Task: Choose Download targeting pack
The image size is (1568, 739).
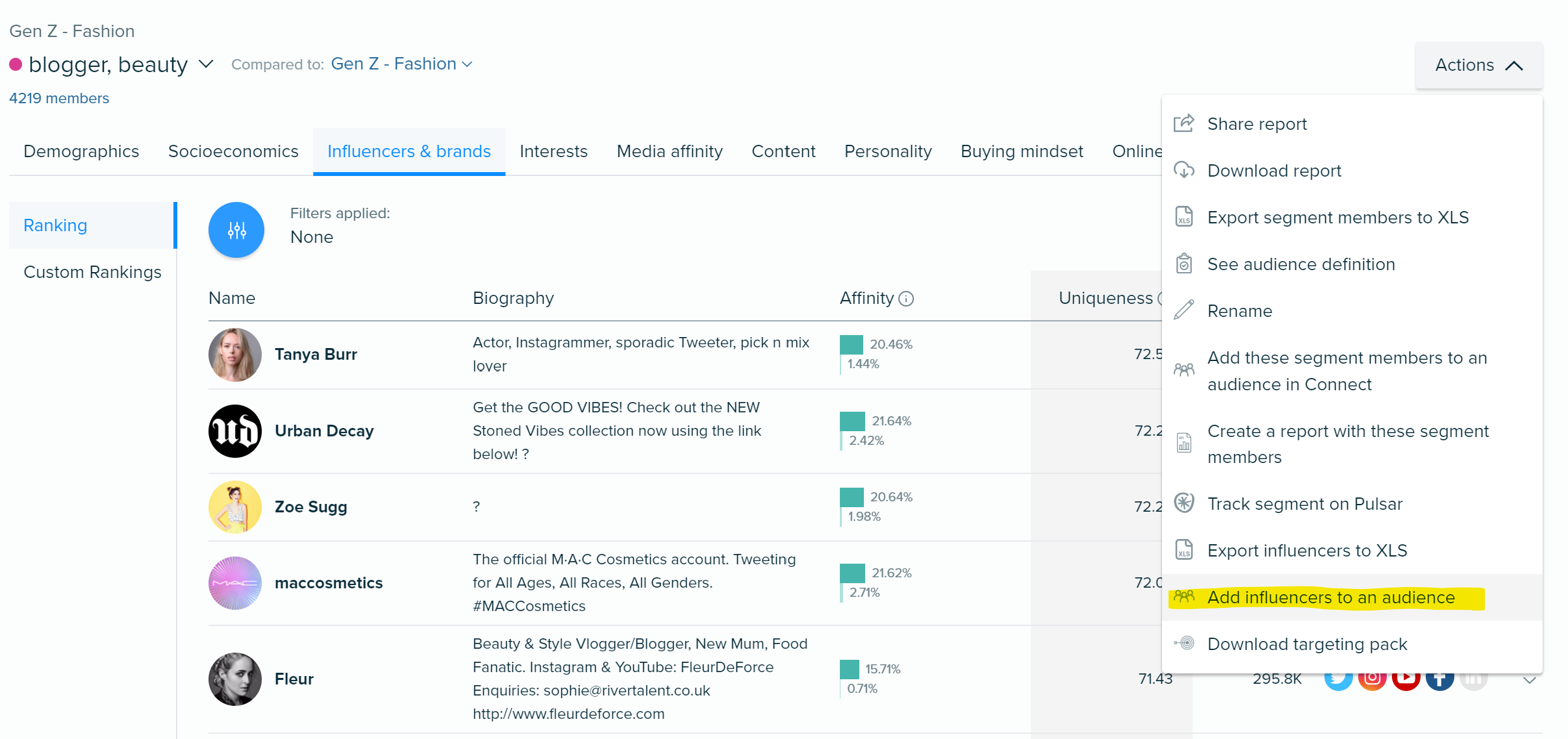Action: pos(1352,644)
